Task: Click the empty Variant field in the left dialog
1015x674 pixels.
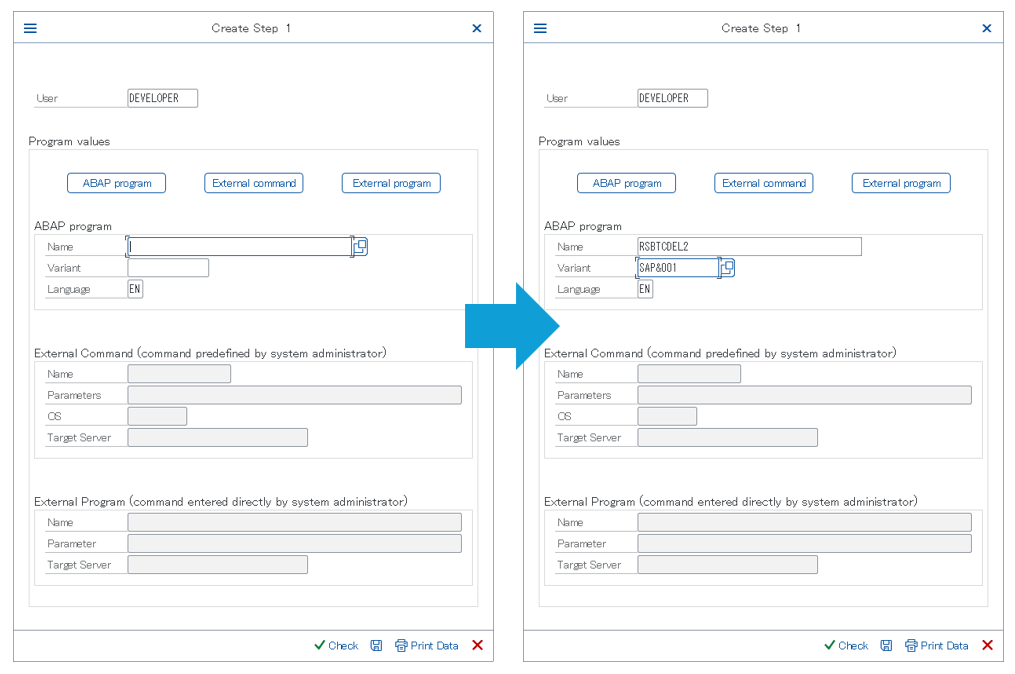Action: click(x=168, y=268)
